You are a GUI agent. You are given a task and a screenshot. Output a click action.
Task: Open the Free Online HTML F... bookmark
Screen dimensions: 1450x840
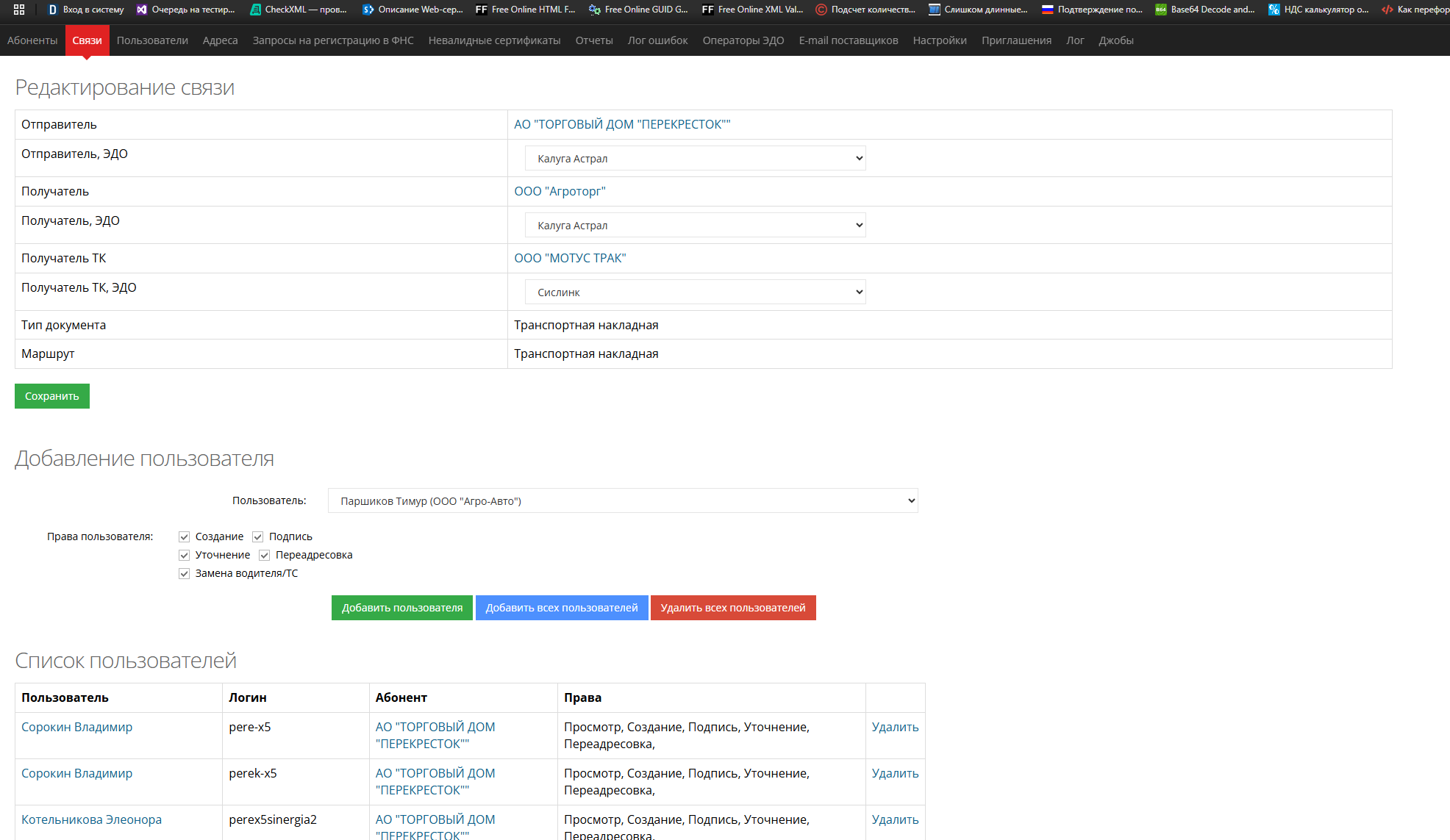(x=526, y=10)
